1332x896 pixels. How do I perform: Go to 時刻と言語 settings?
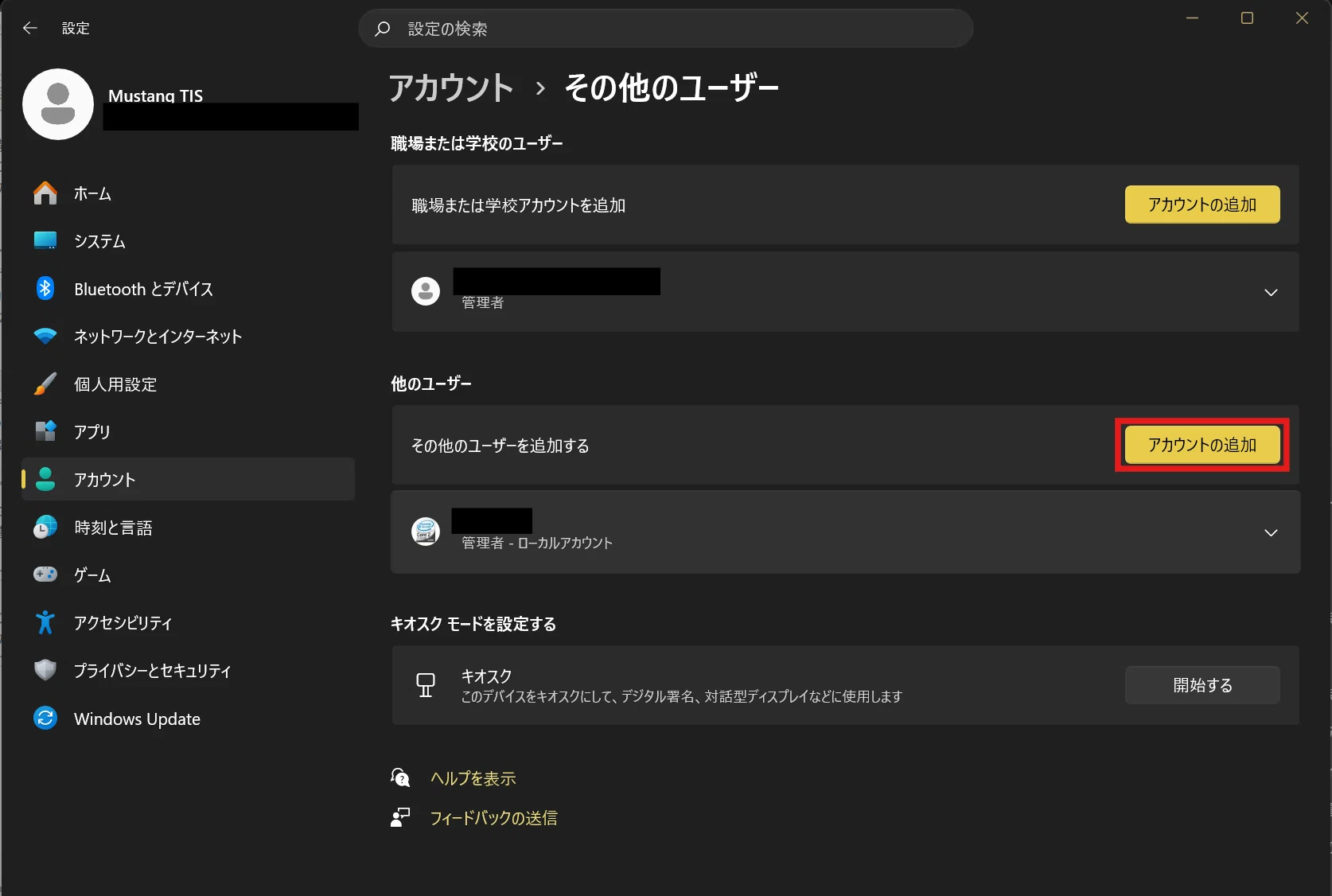188,528
